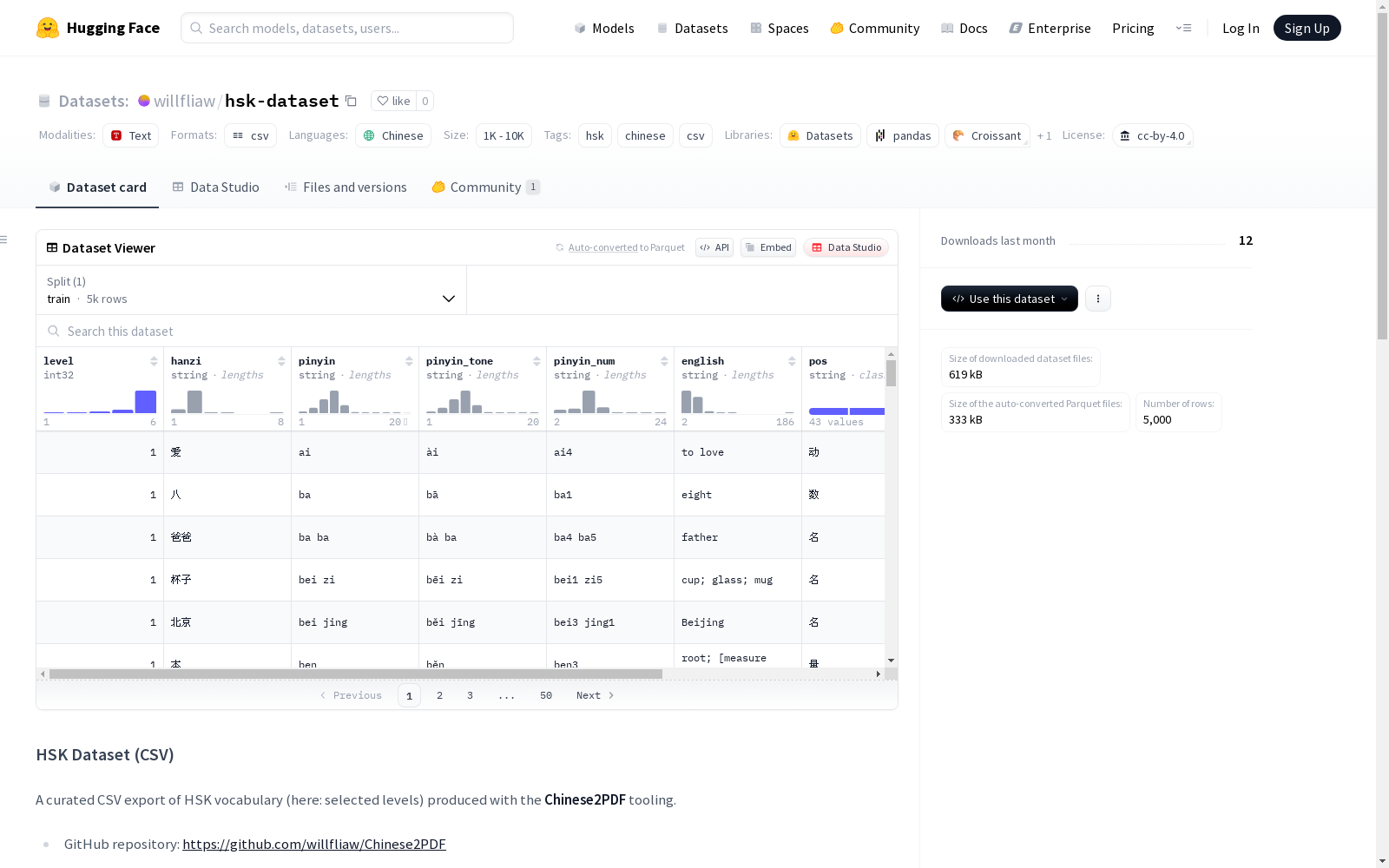Image resolution: width=1389 pixels, height=868 pixels.
Task: Open Community in the top navigation
Action: pos(875,28)
